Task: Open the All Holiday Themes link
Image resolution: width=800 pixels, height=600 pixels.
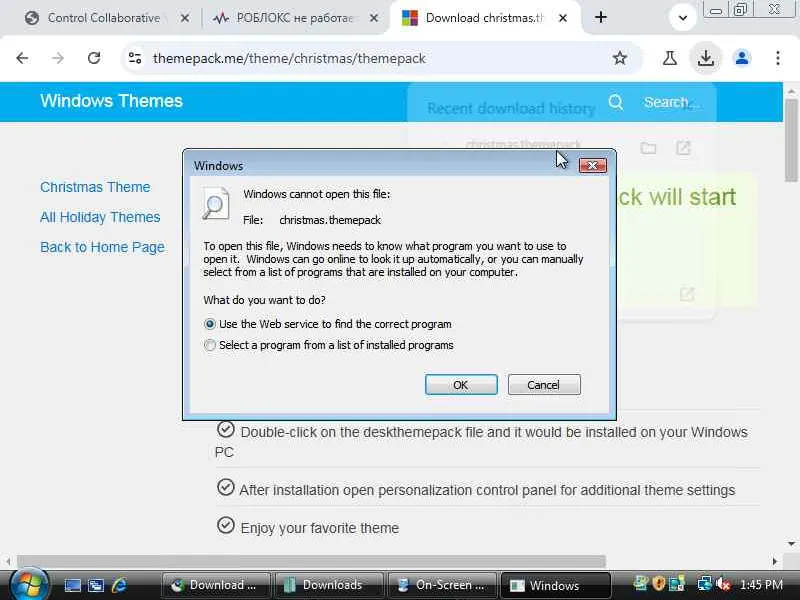Action: 100,217
